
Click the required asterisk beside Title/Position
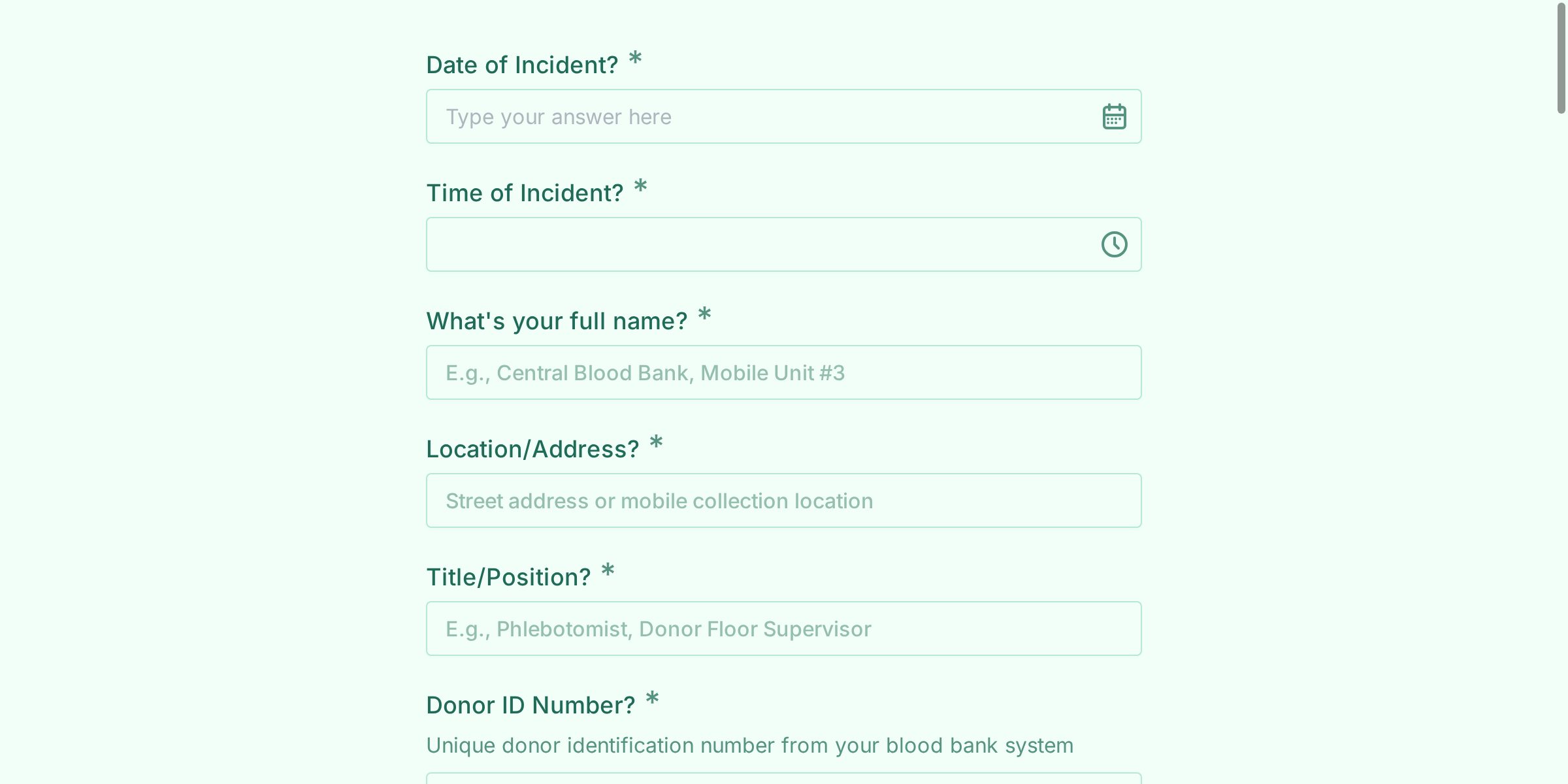point(608,571)
